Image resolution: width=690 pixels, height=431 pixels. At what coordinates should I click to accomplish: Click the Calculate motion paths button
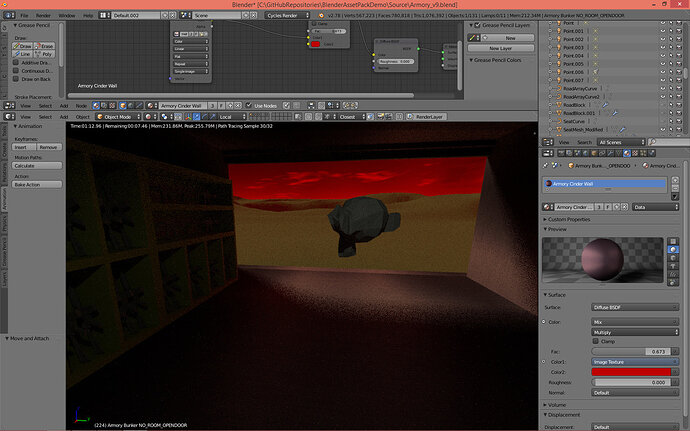tap(37, 166)
